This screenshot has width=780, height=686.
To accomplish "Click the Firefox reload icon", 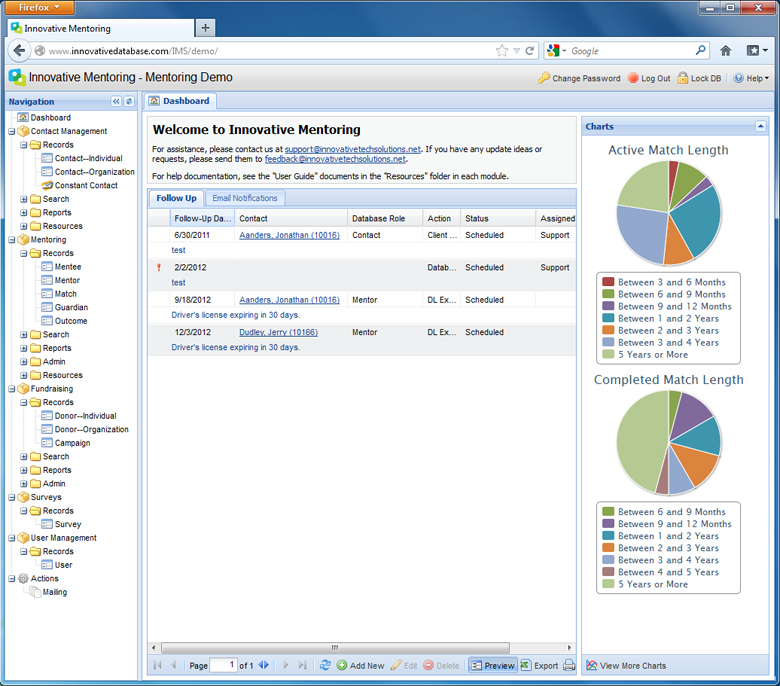I will (530, 51).
